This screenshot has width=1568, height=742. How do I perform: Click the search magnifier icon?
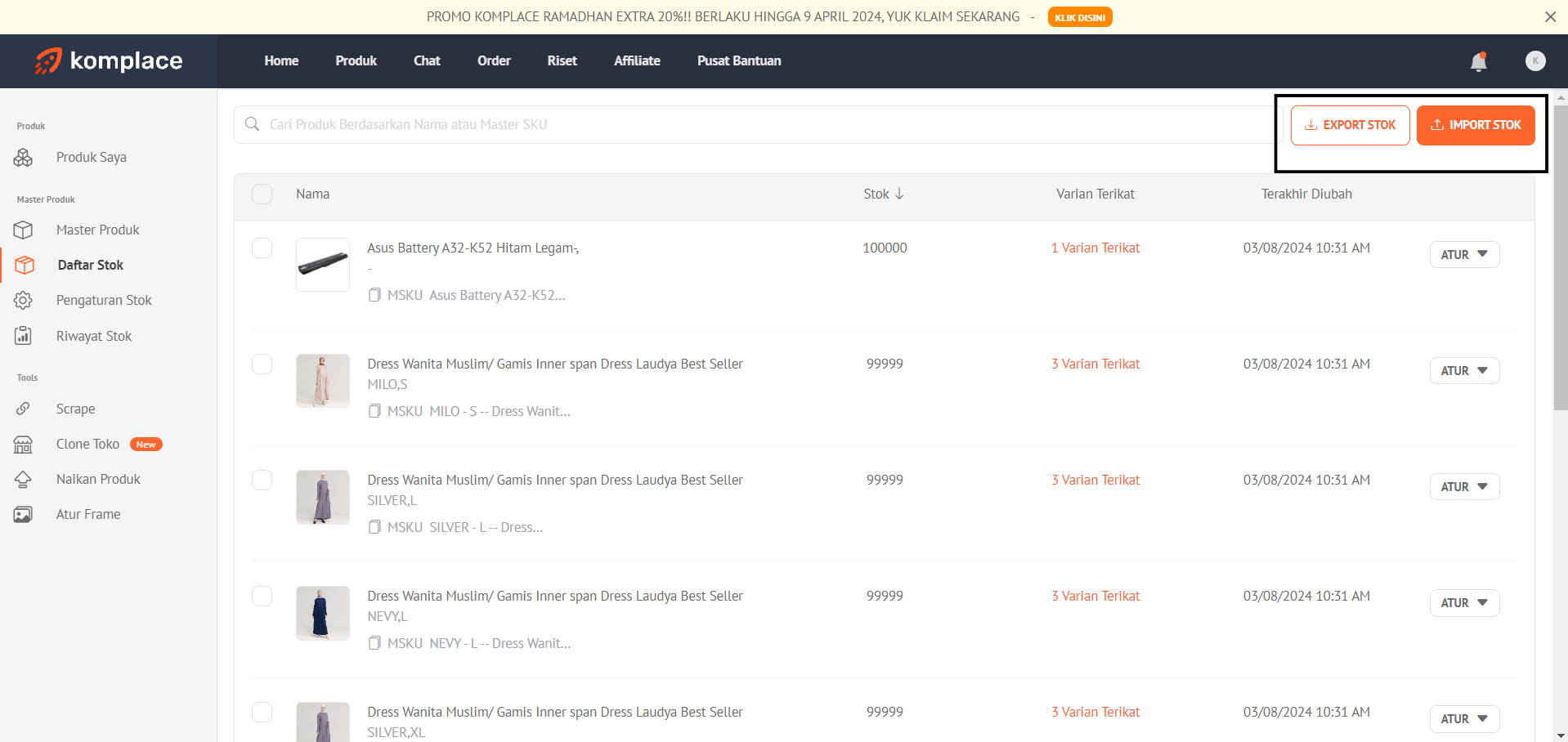(253, 124)
